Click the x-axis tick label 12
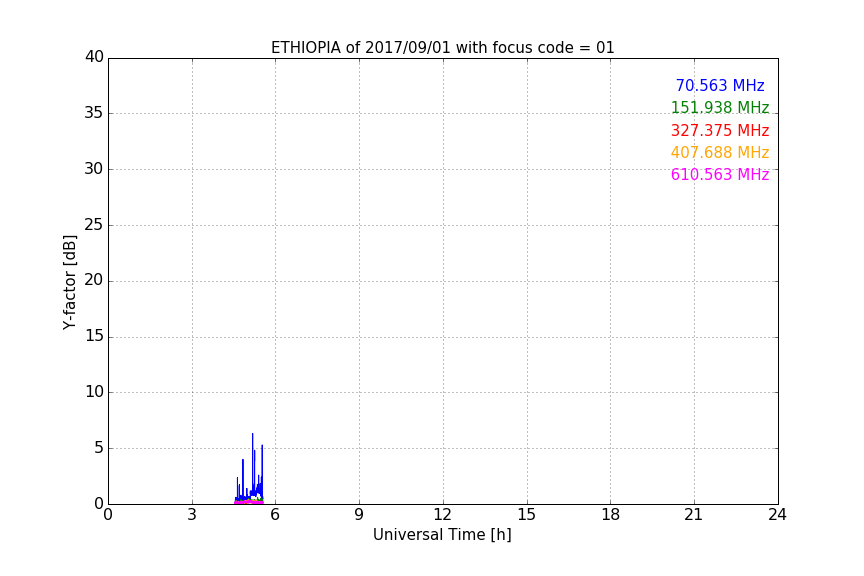This screenshot has height=576, width=864. click(442, 515)
